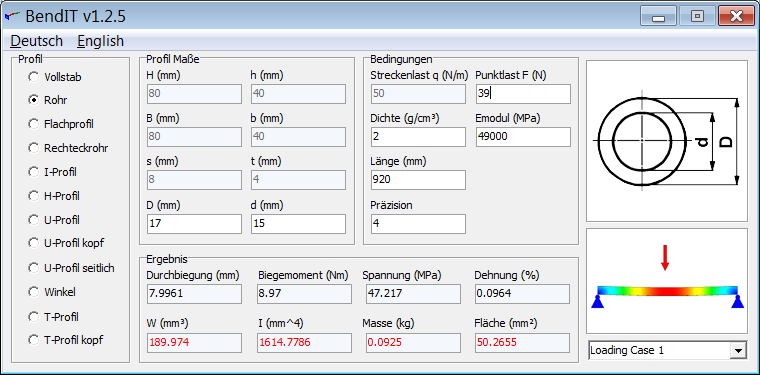This screenshot has height=375, width=760.
Task: Click the red point load arrow
Action: click(x=665, y=257)
